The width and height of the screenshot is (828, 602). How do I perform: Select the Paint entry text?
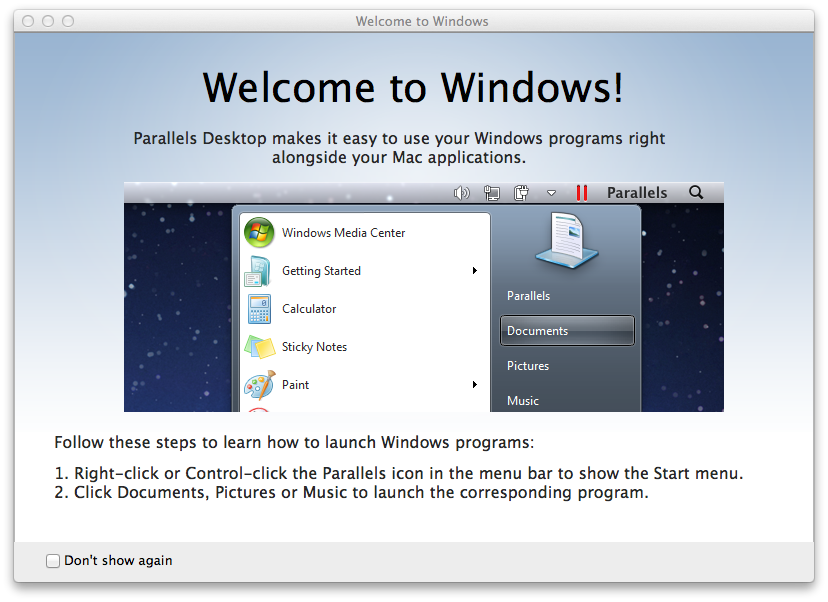click(x=295, y=385)
